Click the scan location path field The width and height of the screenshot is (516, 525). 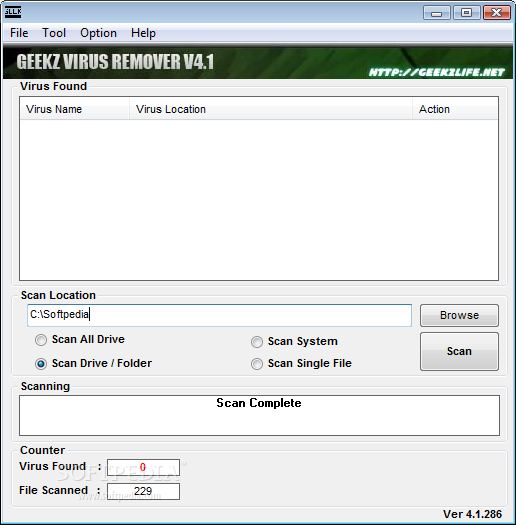pos(219,315)
